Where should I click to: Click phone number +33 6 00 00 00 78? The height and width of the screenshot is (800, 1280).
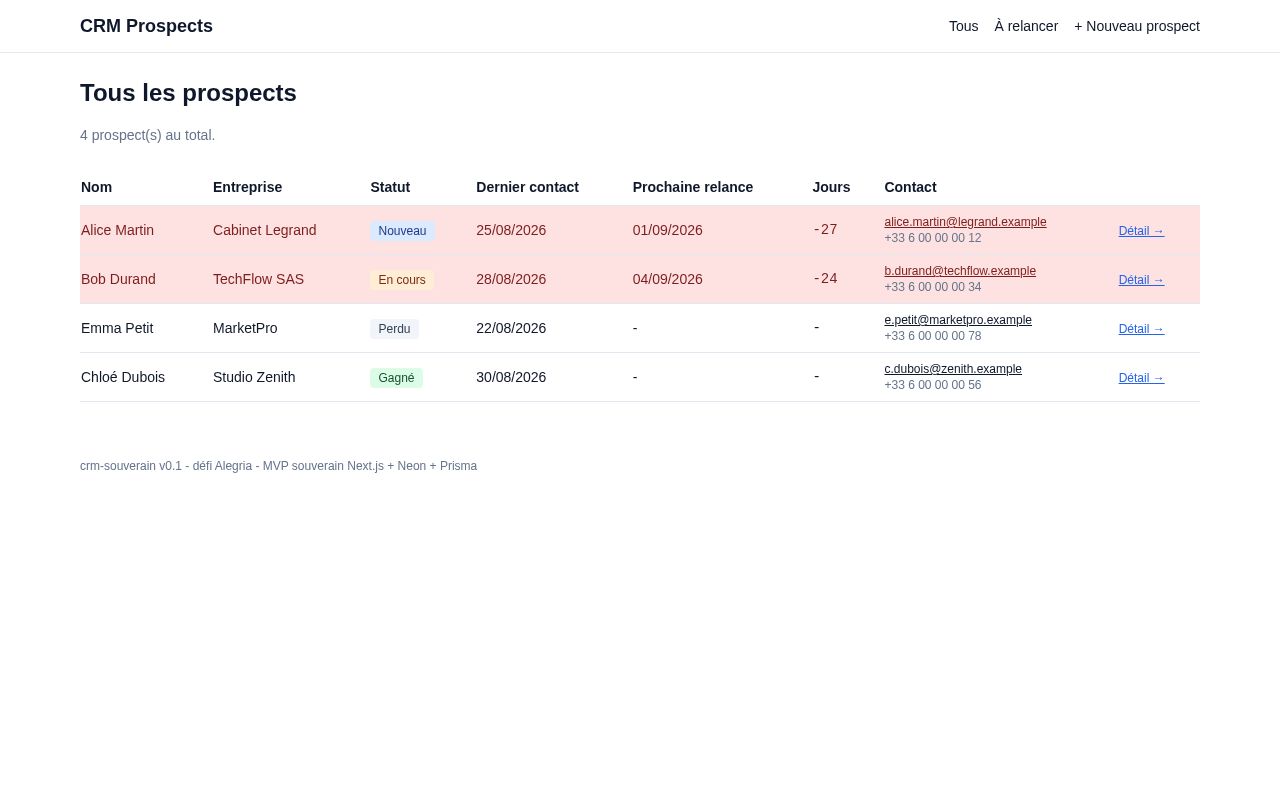pyautogui.click(x=933, y=336)
